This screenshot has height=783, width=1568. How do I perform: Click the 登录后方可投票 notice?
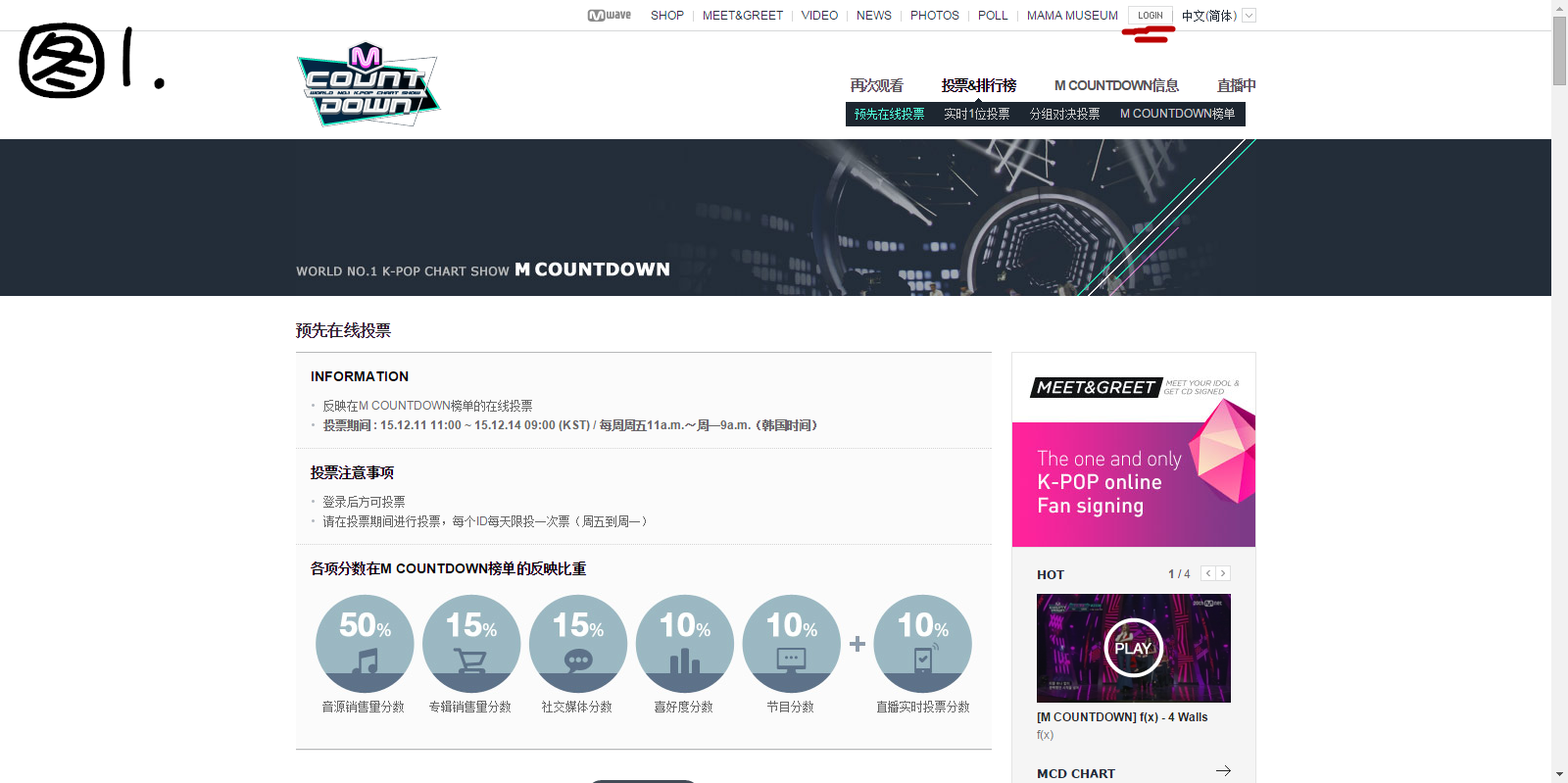pyautogui.click(x=364, y=502)
